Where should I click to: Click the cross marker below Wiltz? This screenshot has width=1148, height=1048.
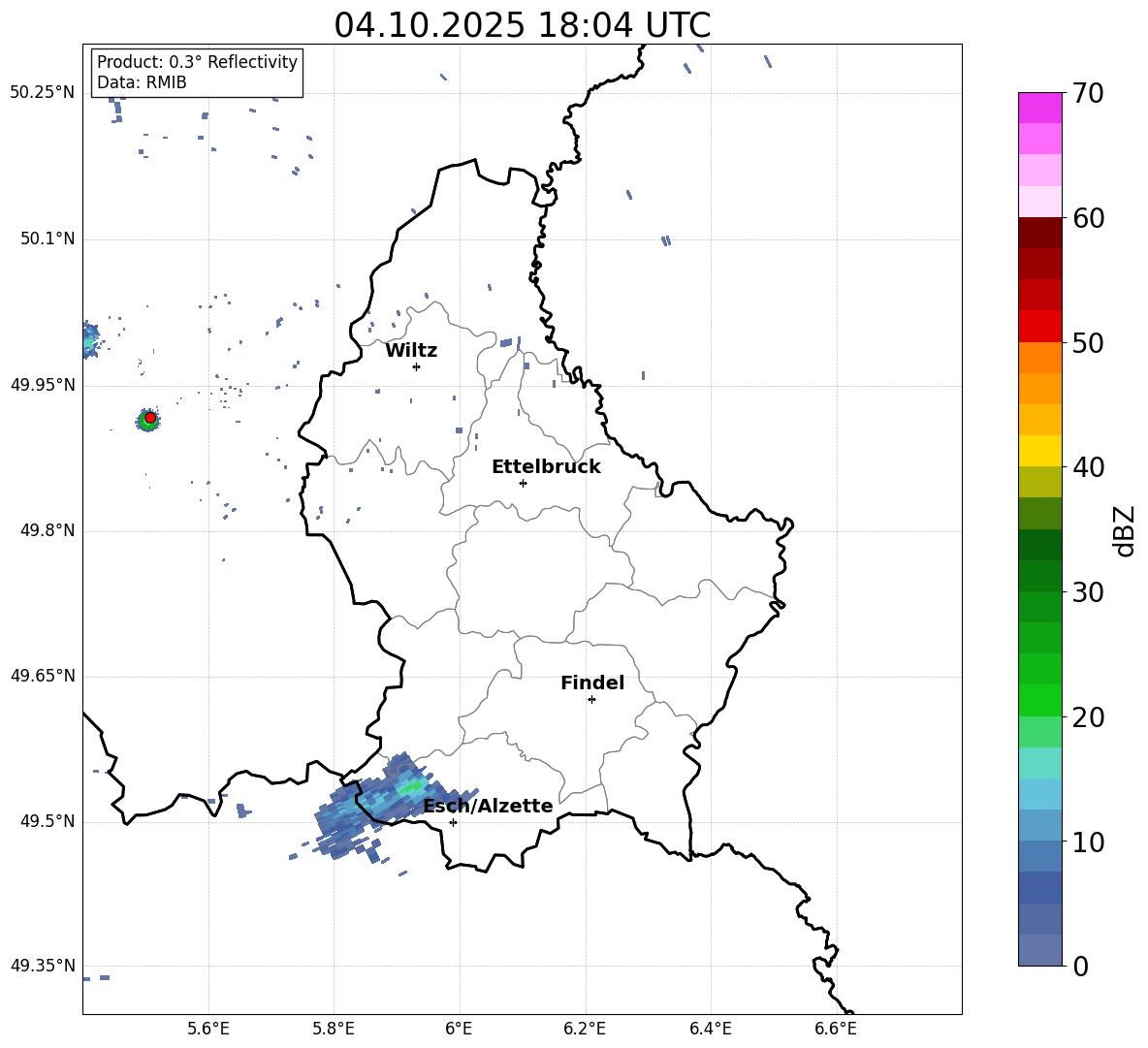click(417, 366)
